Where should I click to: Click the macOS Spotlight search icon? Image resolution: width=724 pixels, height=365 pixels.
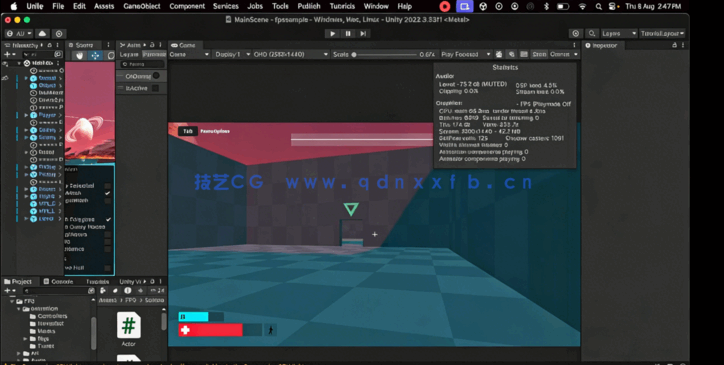pyautogui.click(x=599, y=6)
